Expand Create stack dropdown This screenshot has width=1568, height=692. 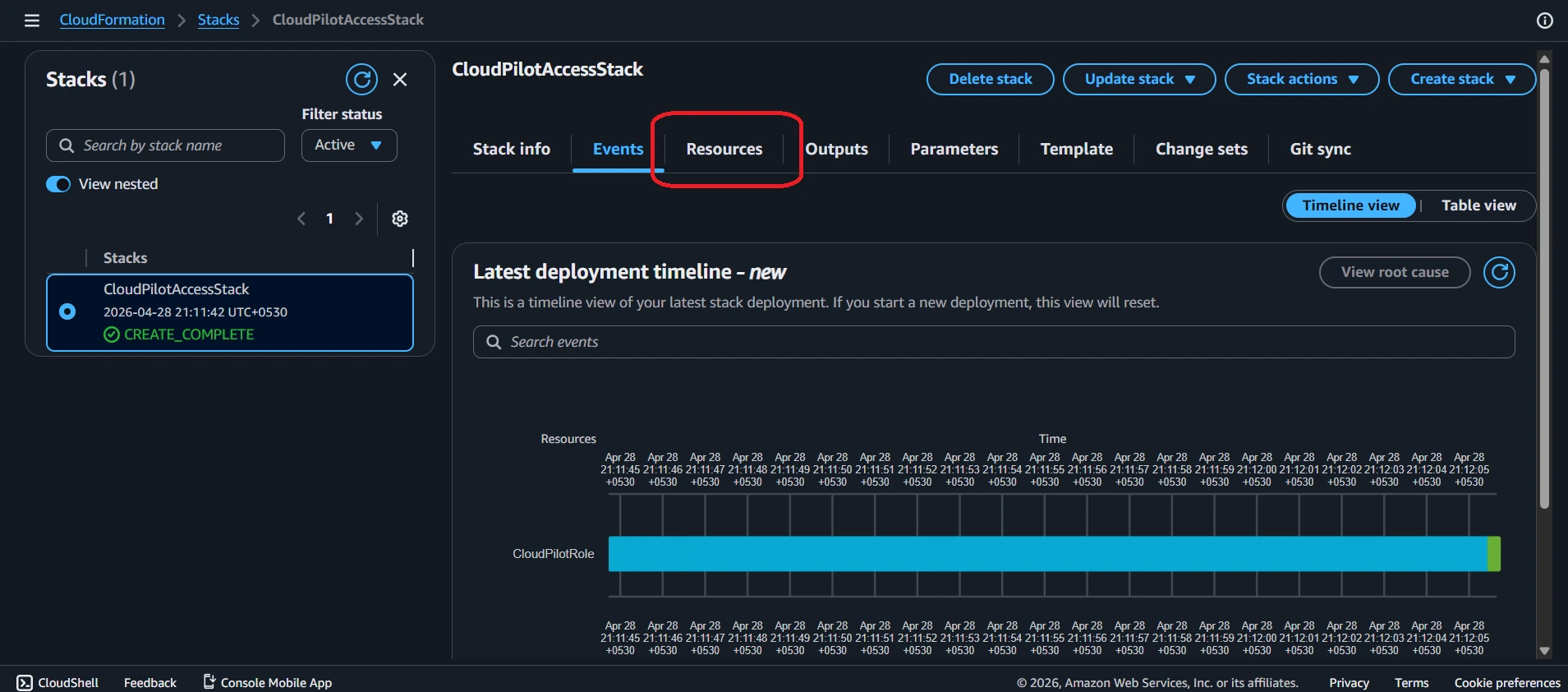point(1462,79)
